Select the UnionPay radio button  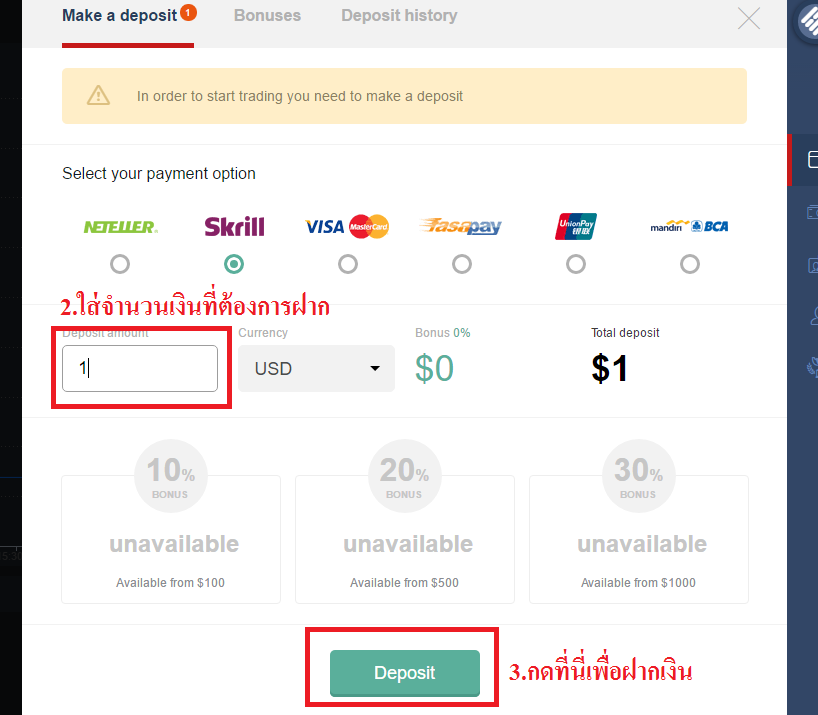click(x=576, y=264)
